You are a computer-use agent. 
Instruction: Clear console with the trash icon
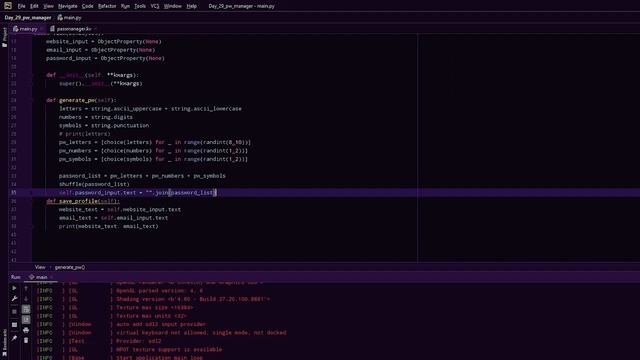point(26,340)
